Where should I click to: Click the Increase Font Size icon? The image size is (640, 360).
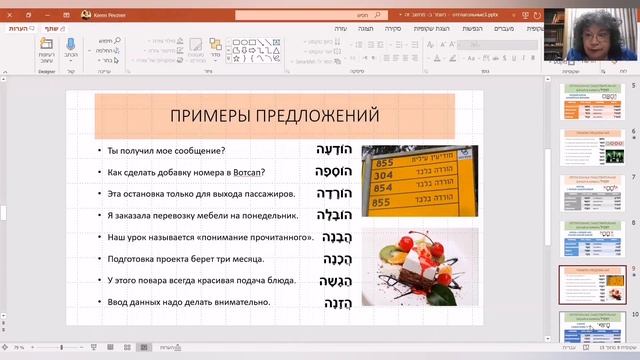tap(451, 44)
